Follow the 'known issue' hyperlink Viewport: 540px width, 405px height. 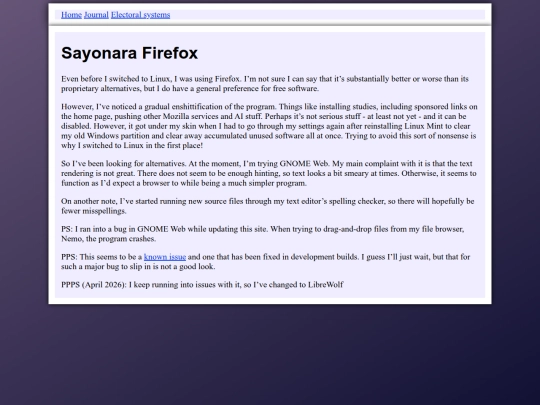[x=165, y=257]
